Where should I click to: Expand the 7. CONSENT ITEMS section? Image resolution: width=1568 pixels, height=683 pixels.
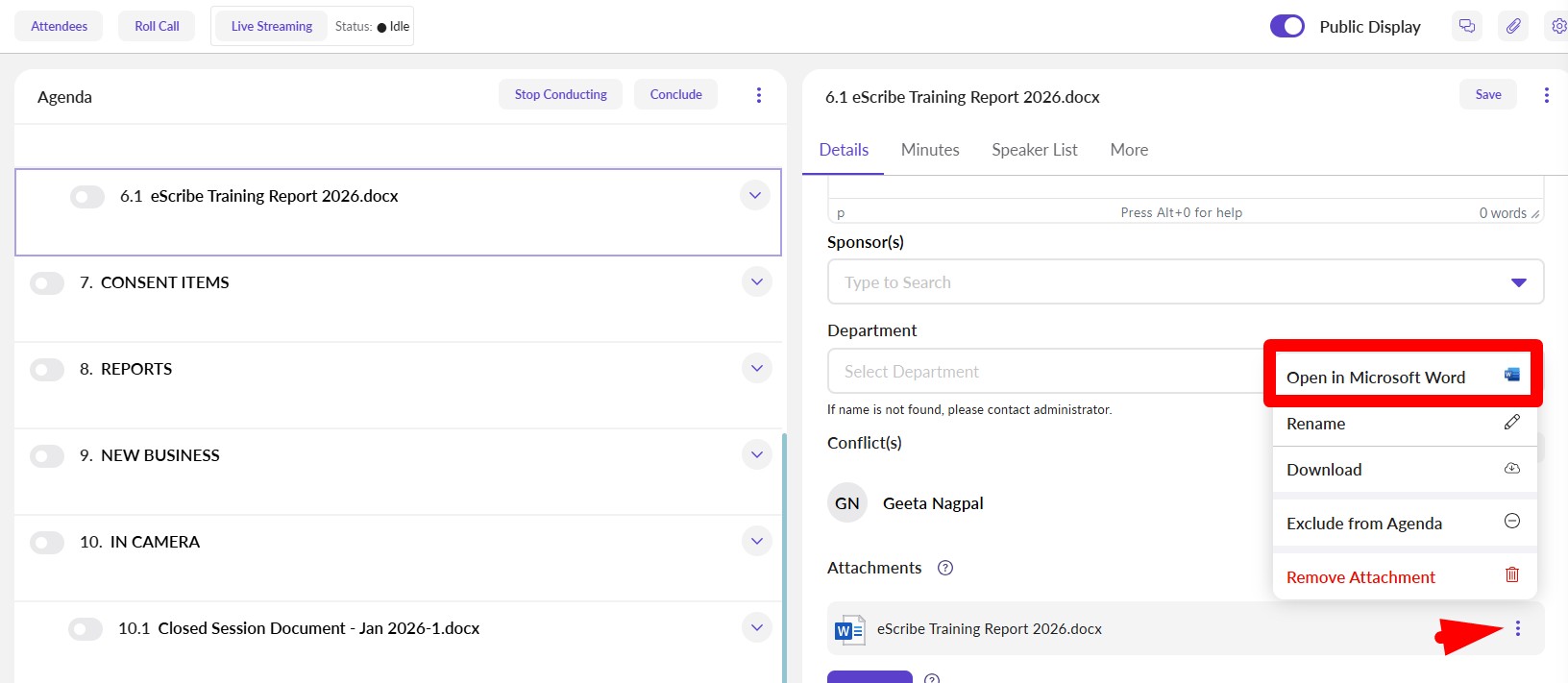pyautogui.click(x=757, y=281)
